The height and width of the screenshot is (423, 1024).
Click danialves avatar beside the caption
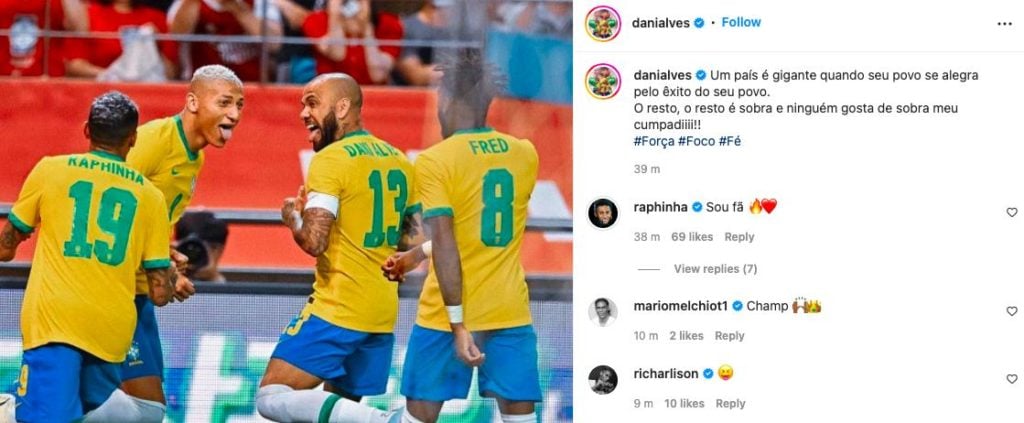603,81
